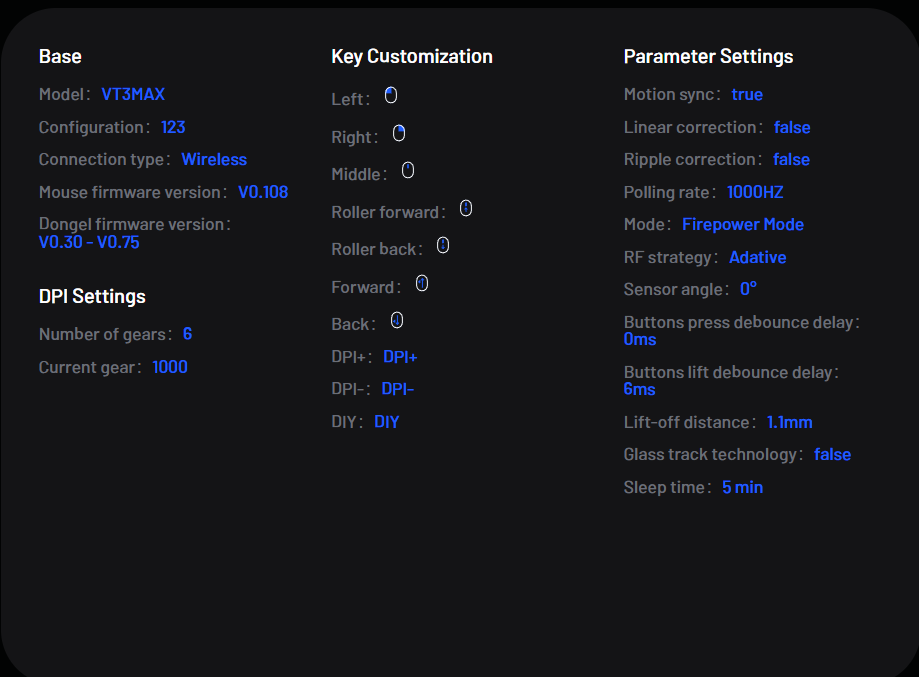Click the DPI+ key assignment
Image resolution: width=919 pixels, height=677 pixels.
coord(400,357)
